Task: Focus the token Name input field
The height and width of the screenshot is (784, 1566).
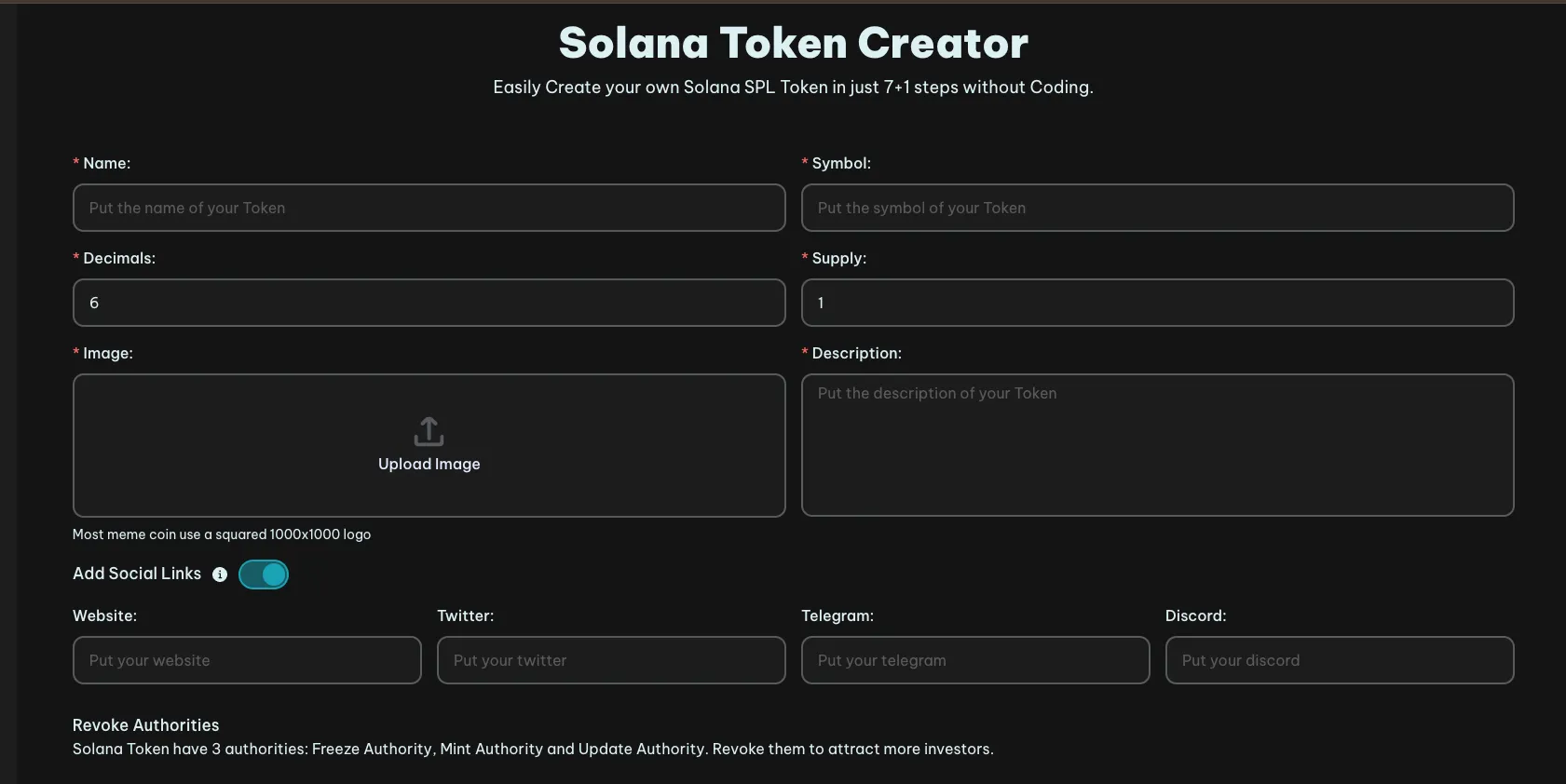Action: coord(429,208)
